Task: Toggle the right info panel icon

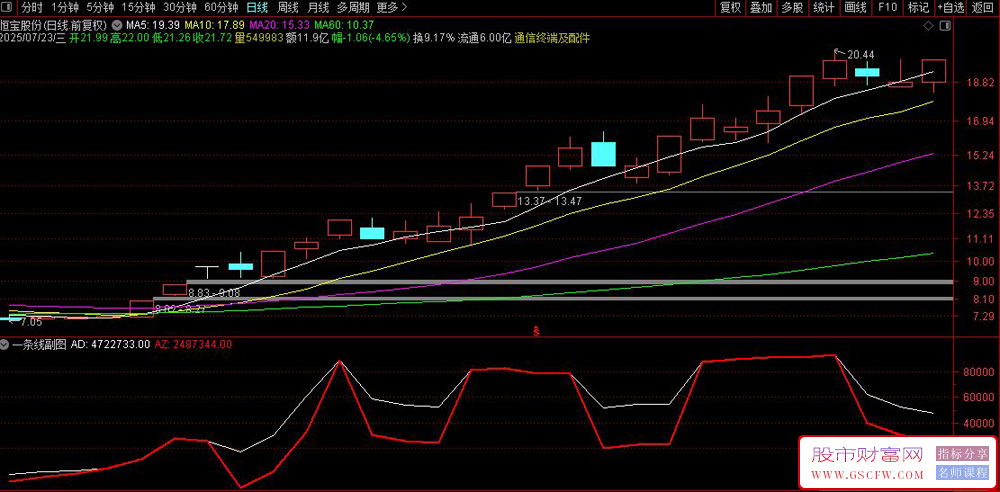Action: pyautogui.click(x=946, y=25)
